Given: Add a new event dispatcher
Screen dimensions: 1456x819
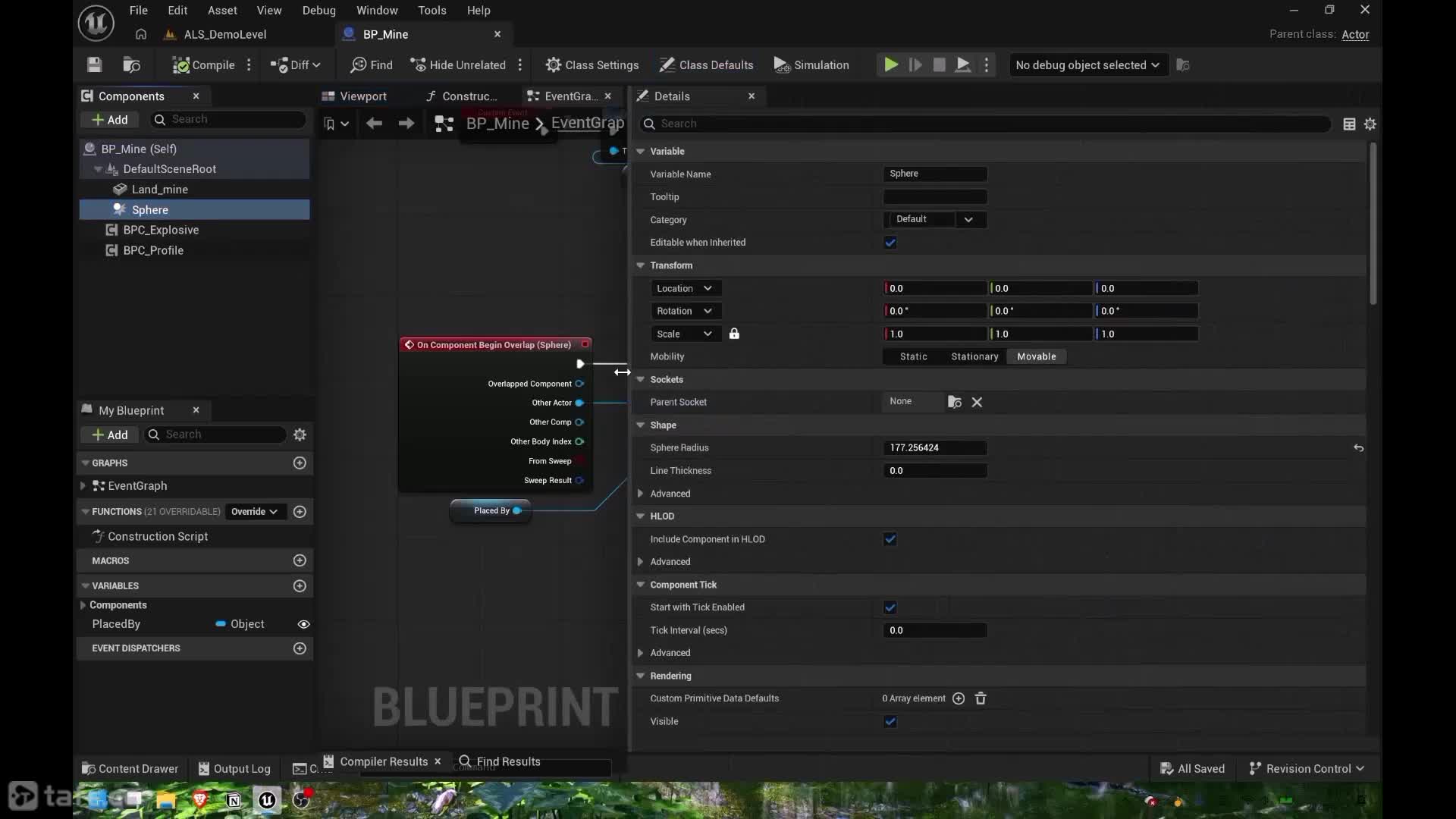Looking at the screenshot, I should [x=300, y=648].
